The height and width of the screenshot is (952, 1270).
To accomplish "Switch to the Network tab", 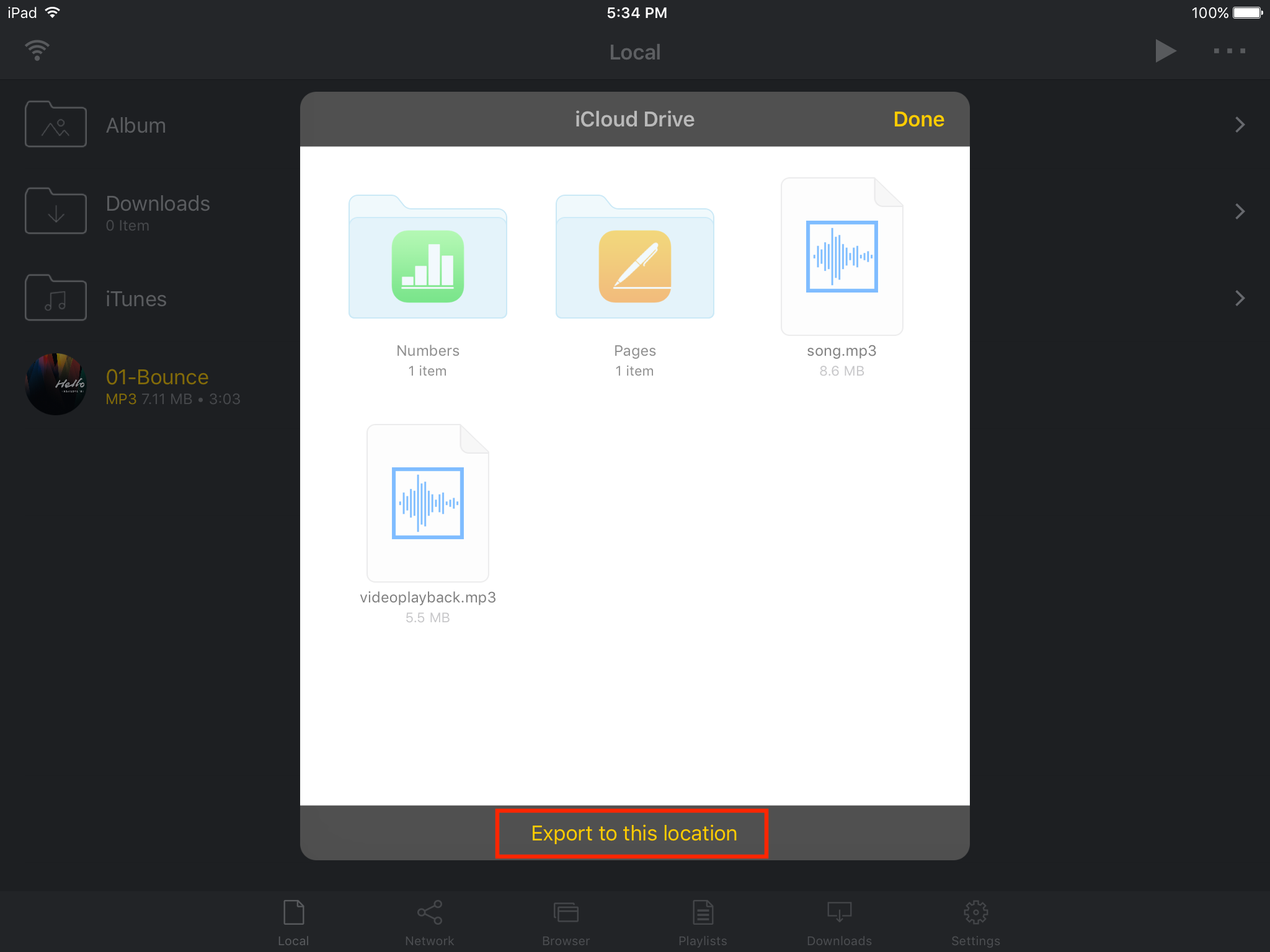I will [430, 923].
